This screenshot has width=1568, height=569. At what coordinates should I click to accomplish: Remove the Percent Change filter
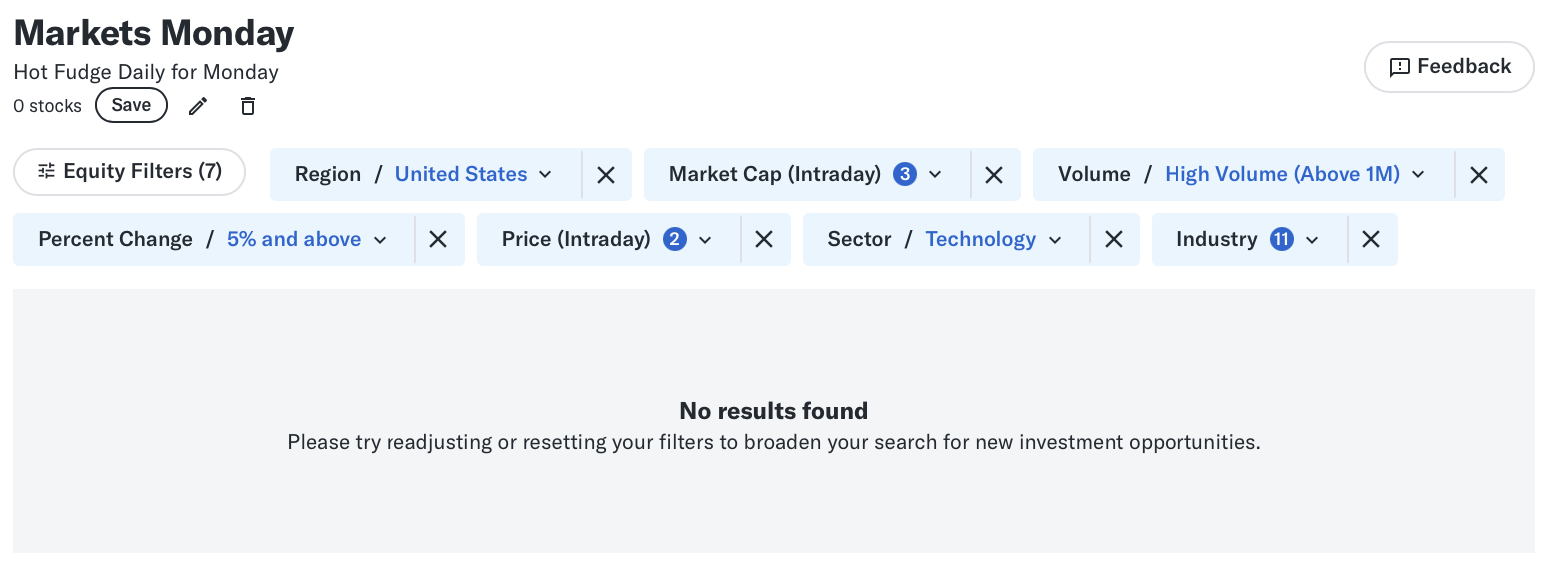pyautogui.click(x=438, y=239)
